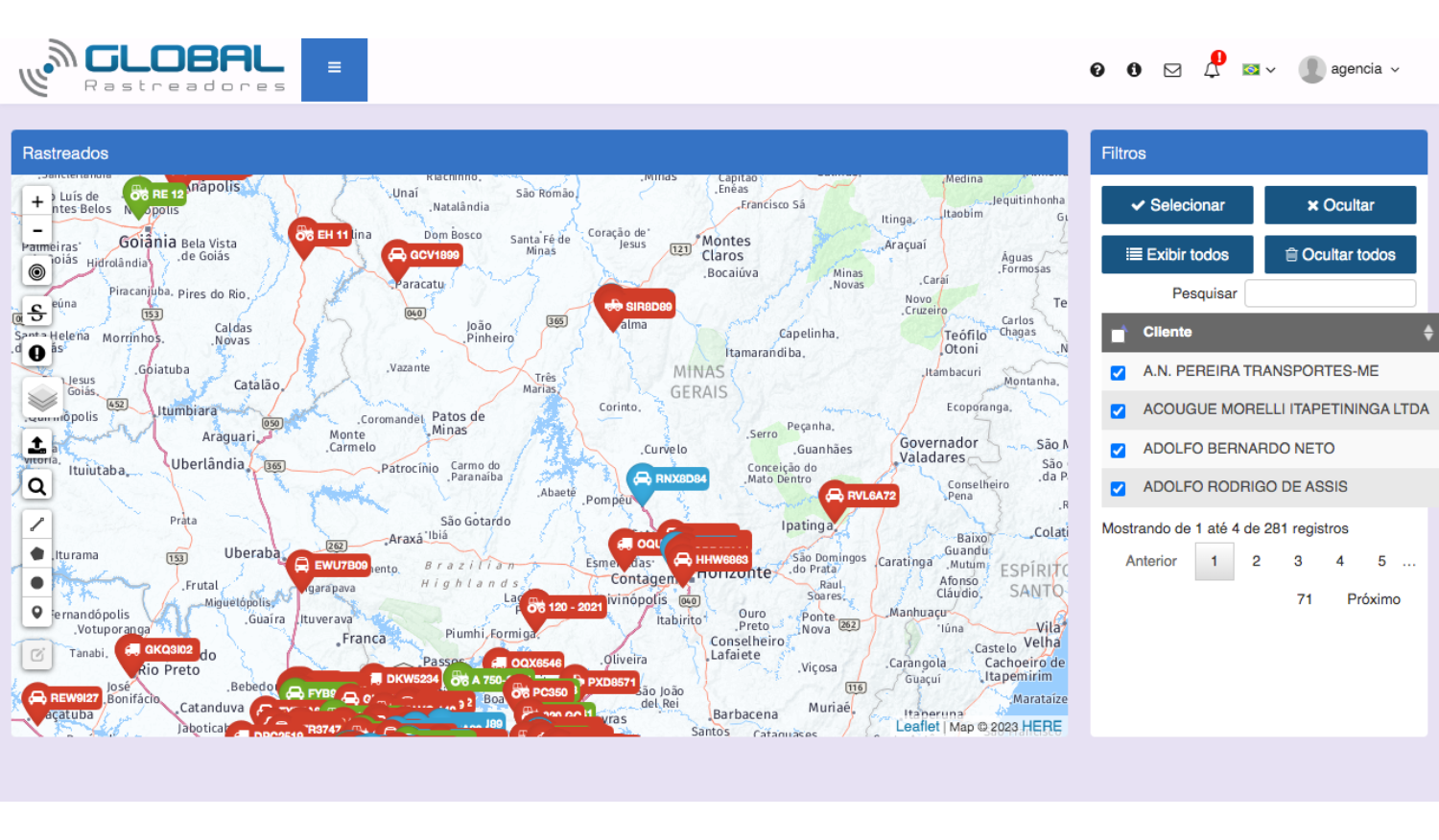Sort by the Cliente column arrows
The width and height of the screenshot is (1439, 840).
tap(1427, 333)
